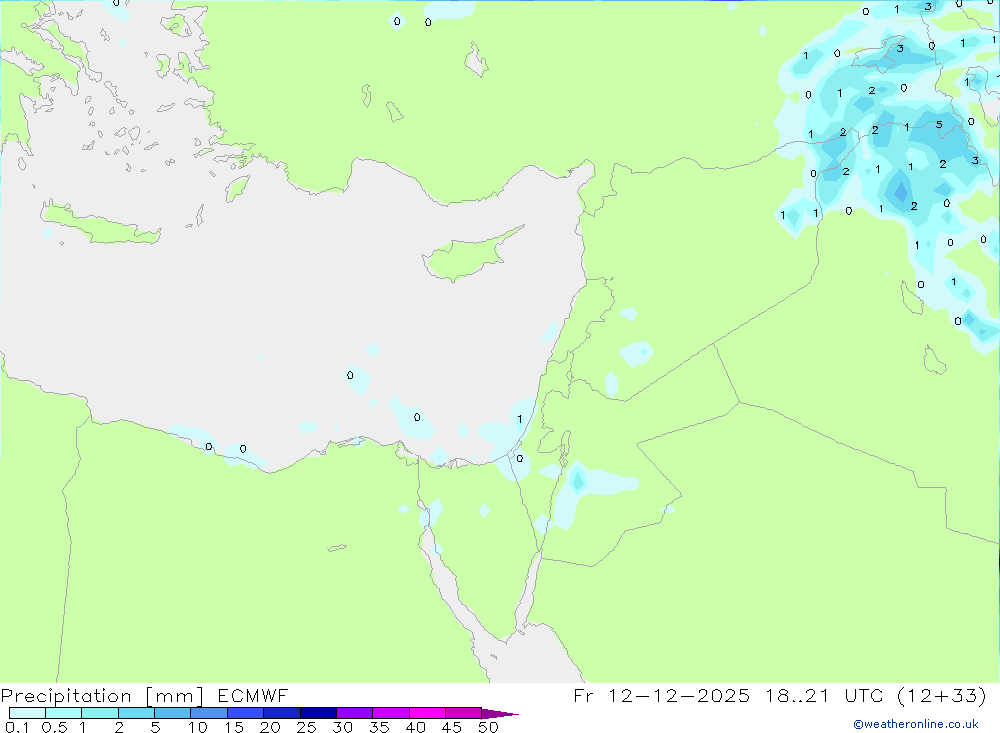Select the 'UTC' label

click(864, 695)
